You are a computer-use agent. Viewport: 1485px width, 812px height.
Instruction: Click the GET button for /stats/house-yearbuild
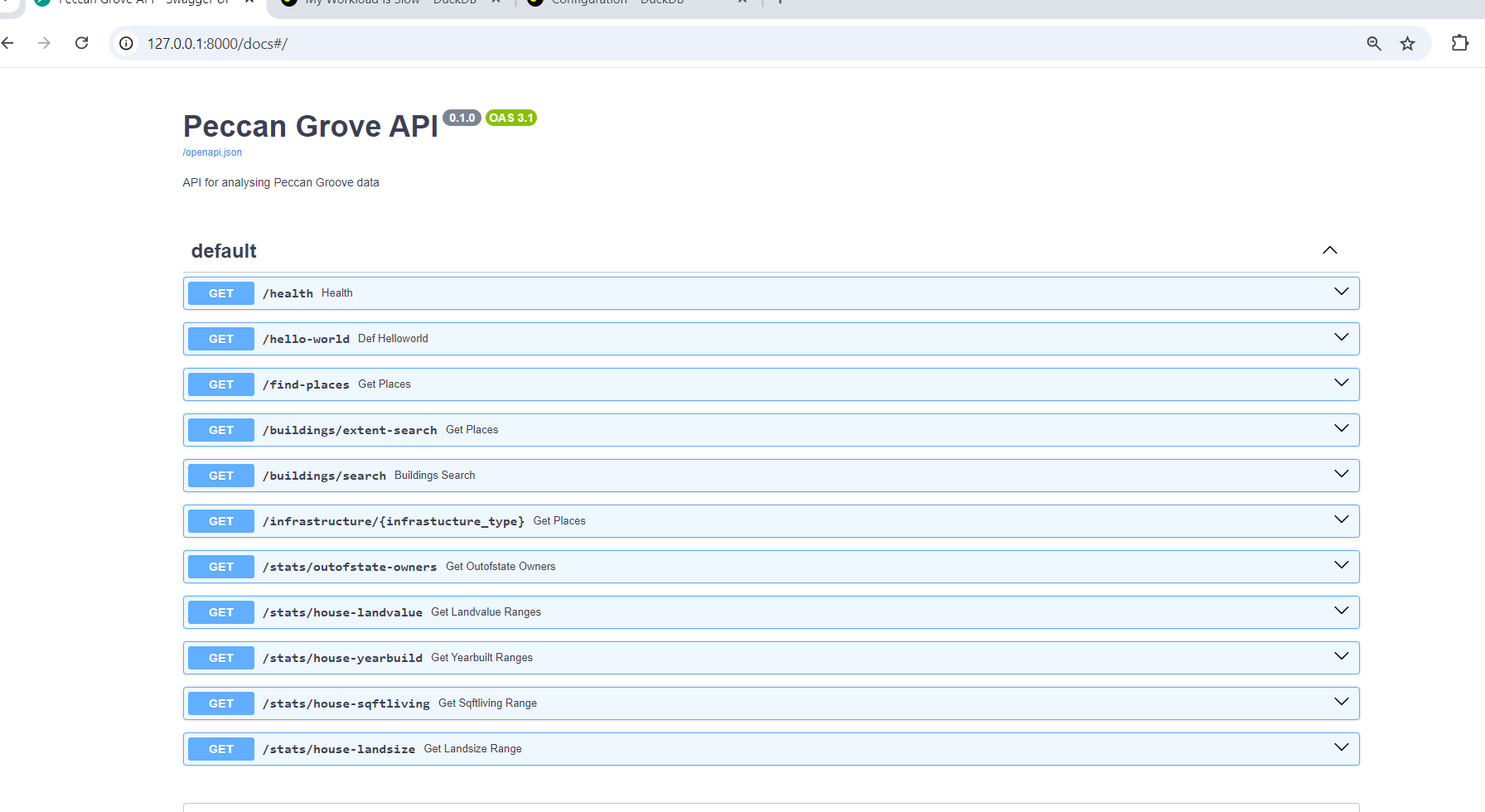[221, 658]
